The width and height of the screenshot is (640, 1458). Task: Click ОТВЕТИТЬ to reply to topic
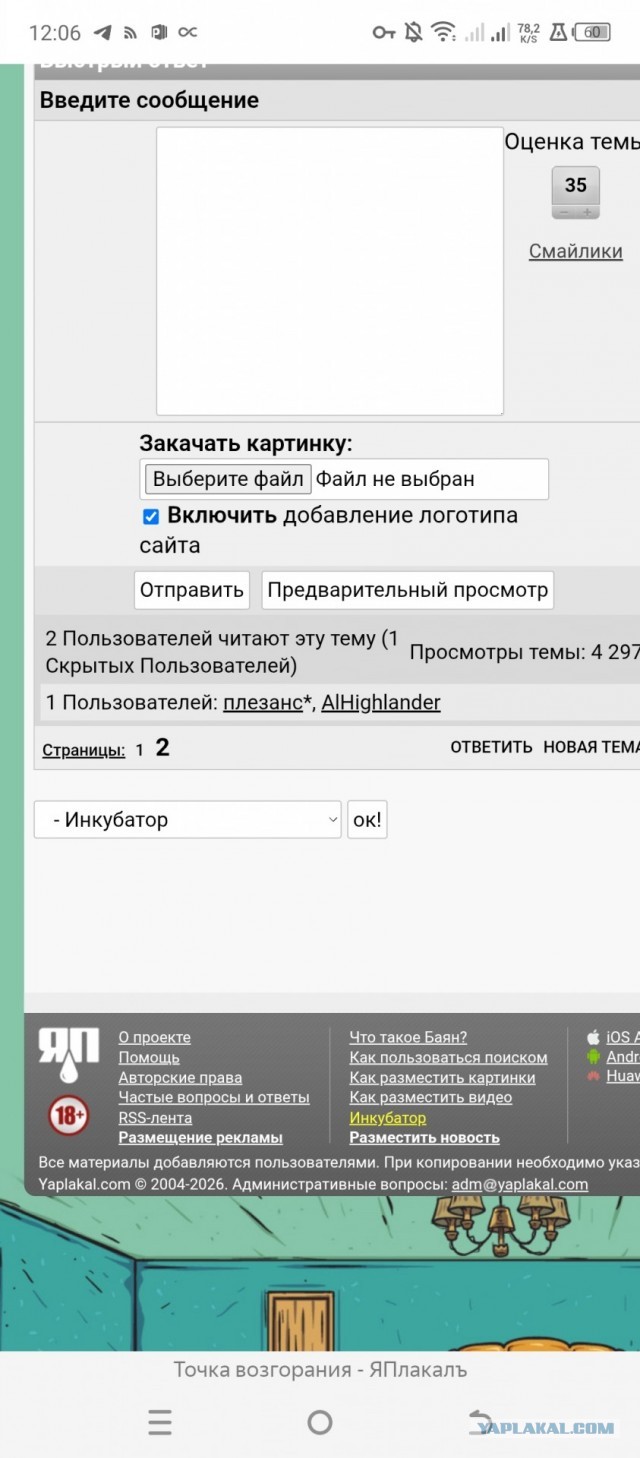[491, 747]
